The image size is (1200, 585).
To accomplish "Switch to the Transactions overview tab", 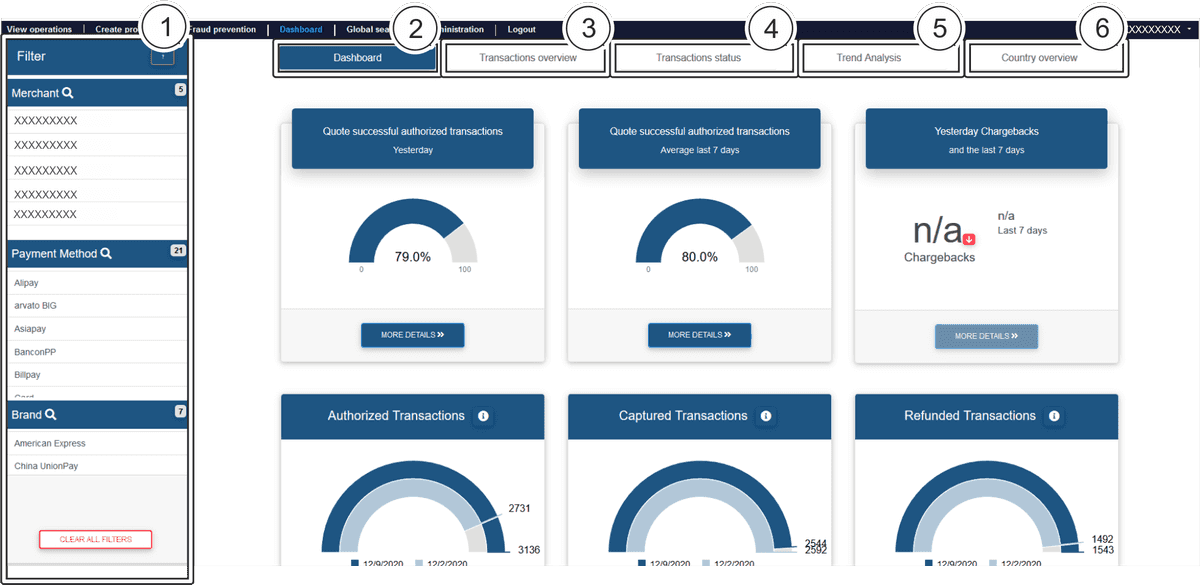I will pos(527,58).
